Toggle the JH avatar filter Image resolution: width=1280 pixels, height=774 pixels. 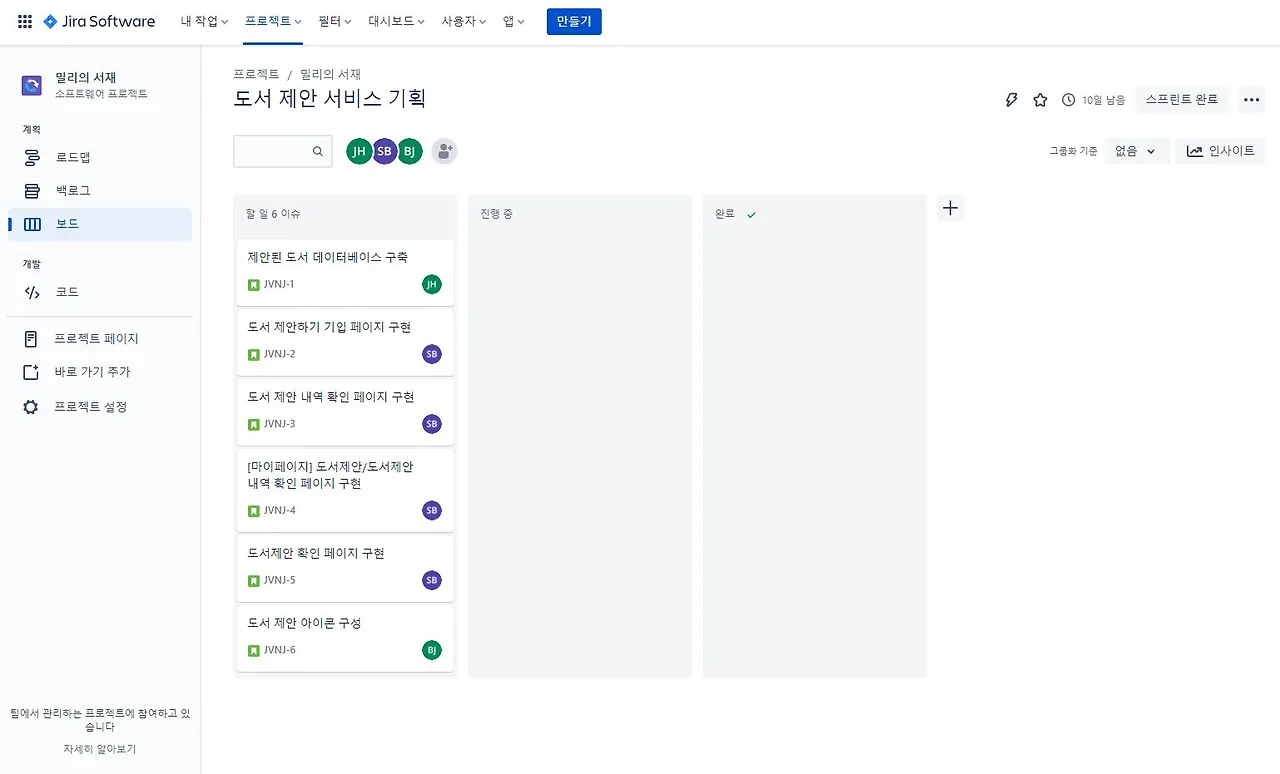coord(359,150)
